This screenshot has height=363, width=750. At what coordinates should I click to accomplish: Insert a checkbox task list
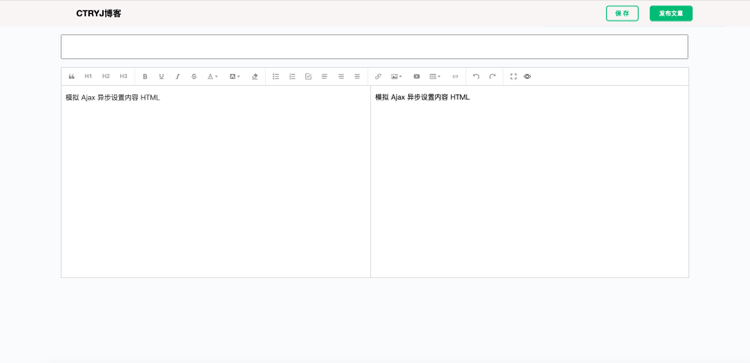[x=308, y=77]
